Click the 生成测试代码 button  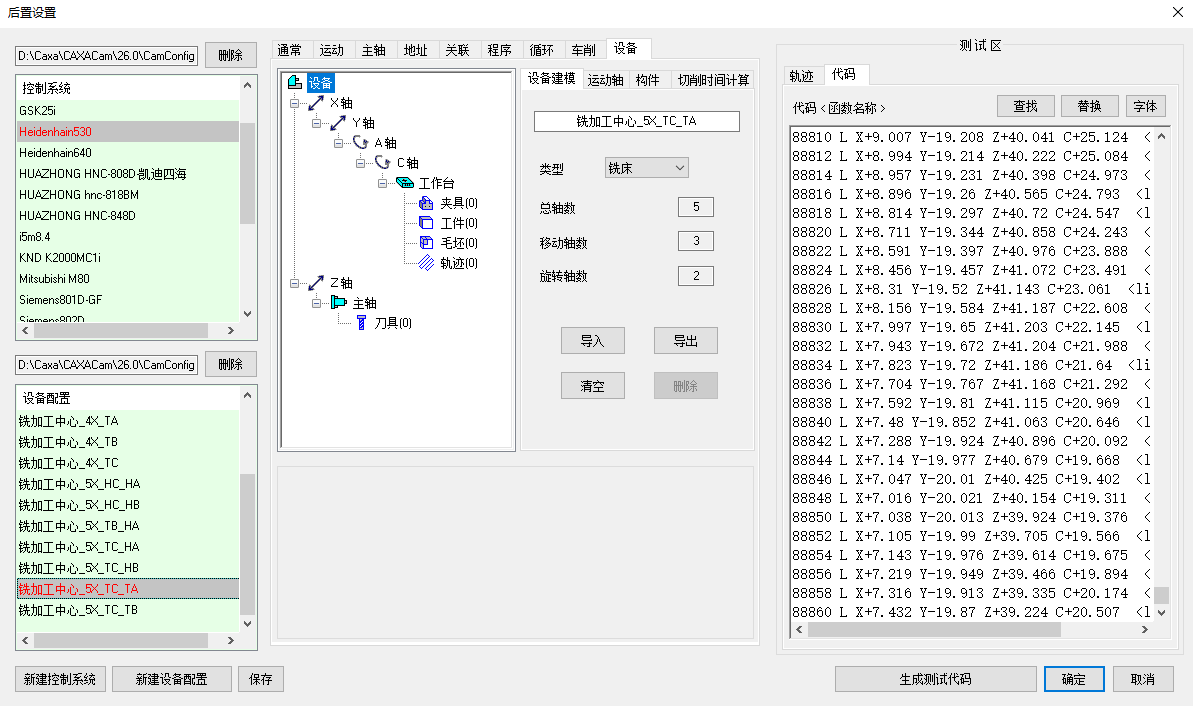(x=935, y=679)
